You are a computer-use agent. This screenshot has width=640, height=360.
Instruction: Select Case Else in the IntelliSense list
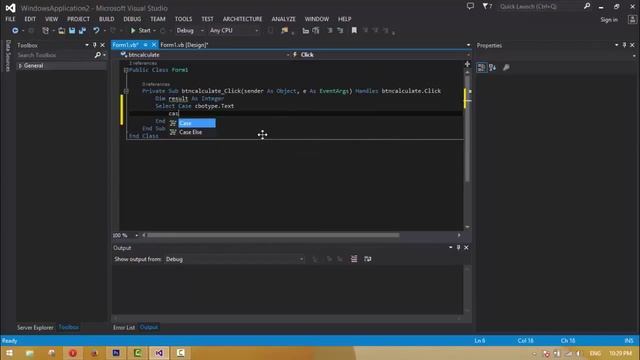point(192,132)
